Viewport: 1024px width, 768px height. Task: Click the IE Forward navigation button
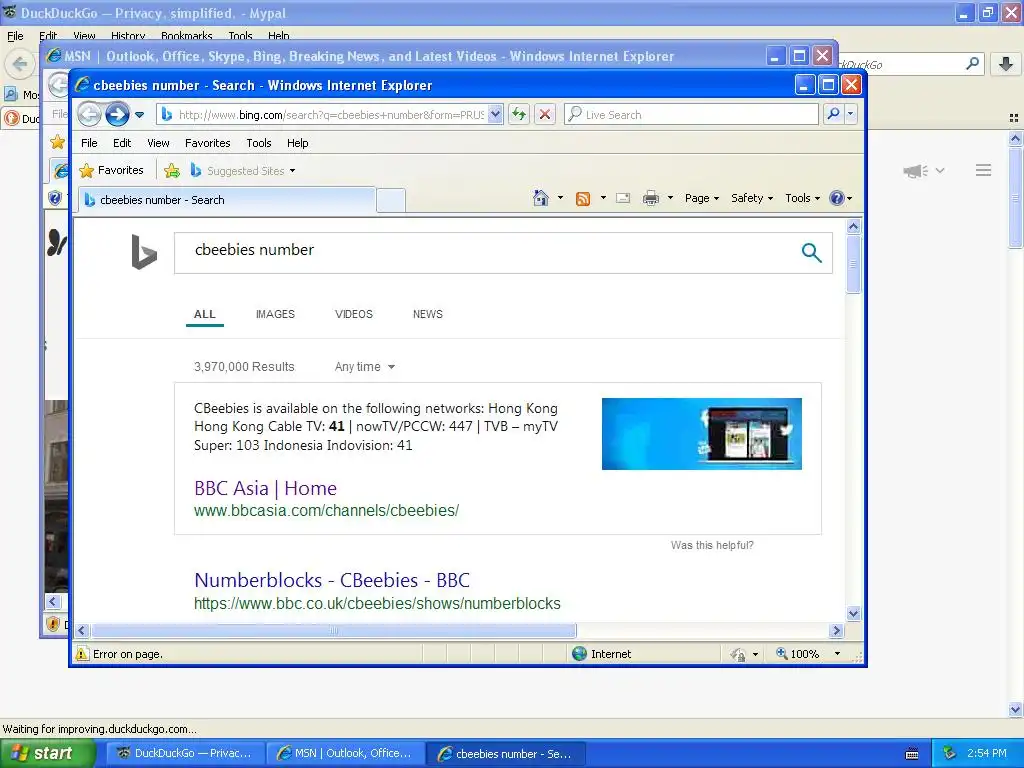[x=118, y=115]
